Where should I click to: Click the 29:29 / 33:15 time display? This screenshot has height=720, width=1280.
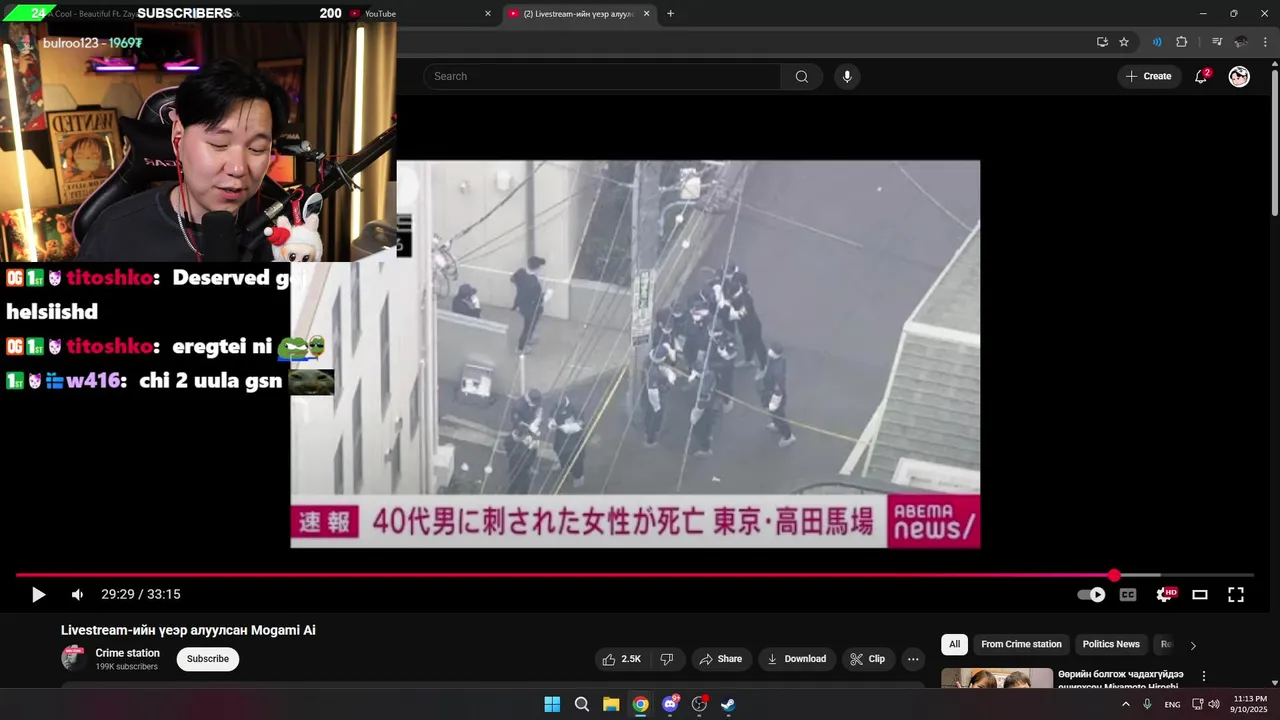141,595
